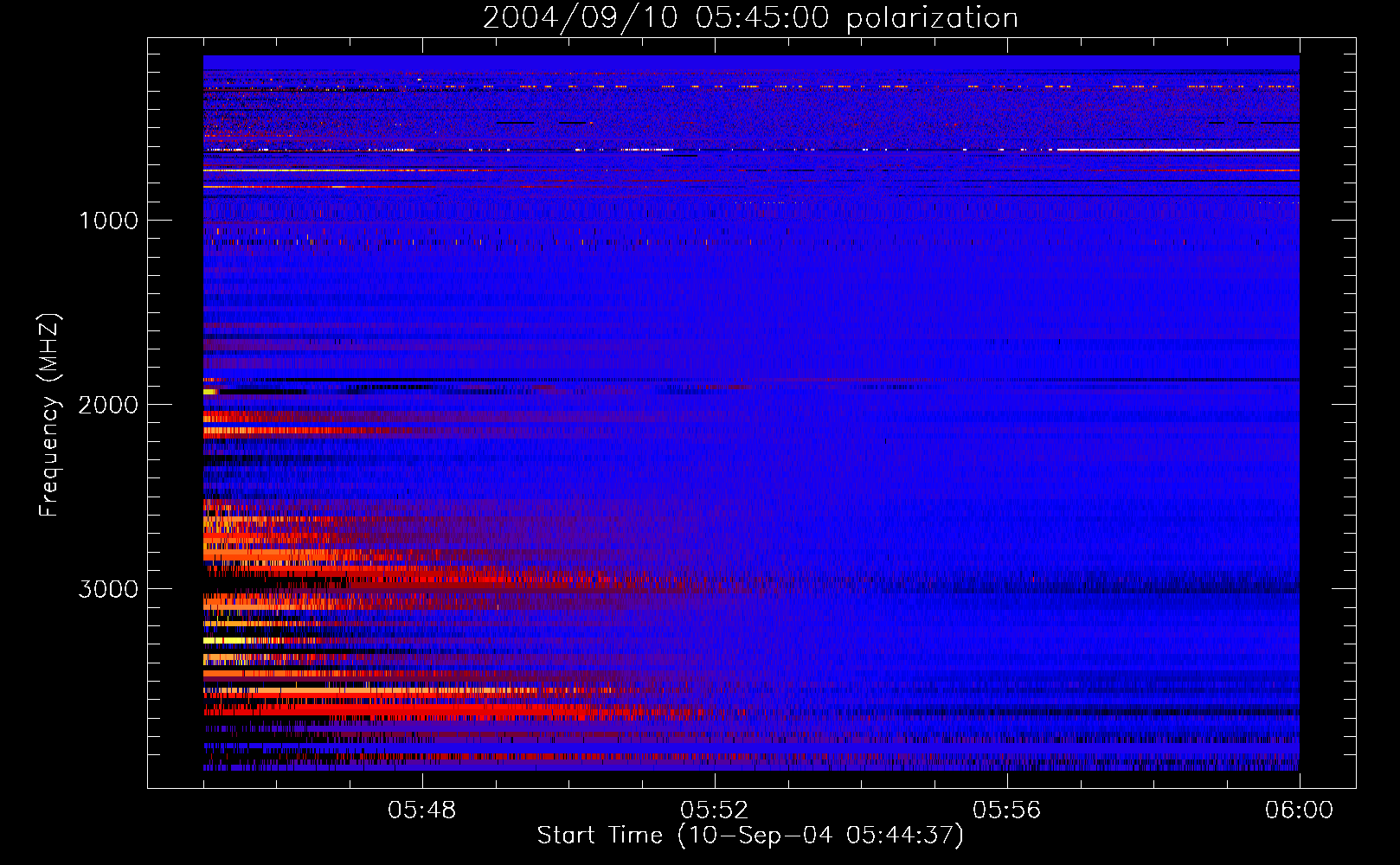Click the 05:56 time tick label
The width and height of the screenshot is (1400, 865).
click(1007, 810)
